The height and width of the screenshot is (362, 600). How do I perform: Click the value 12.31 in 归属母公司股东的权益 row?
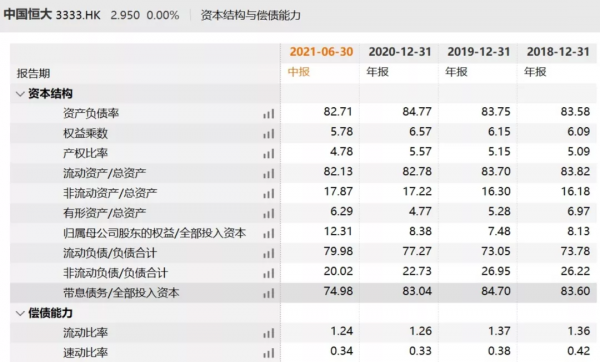(x=338, y=231)
